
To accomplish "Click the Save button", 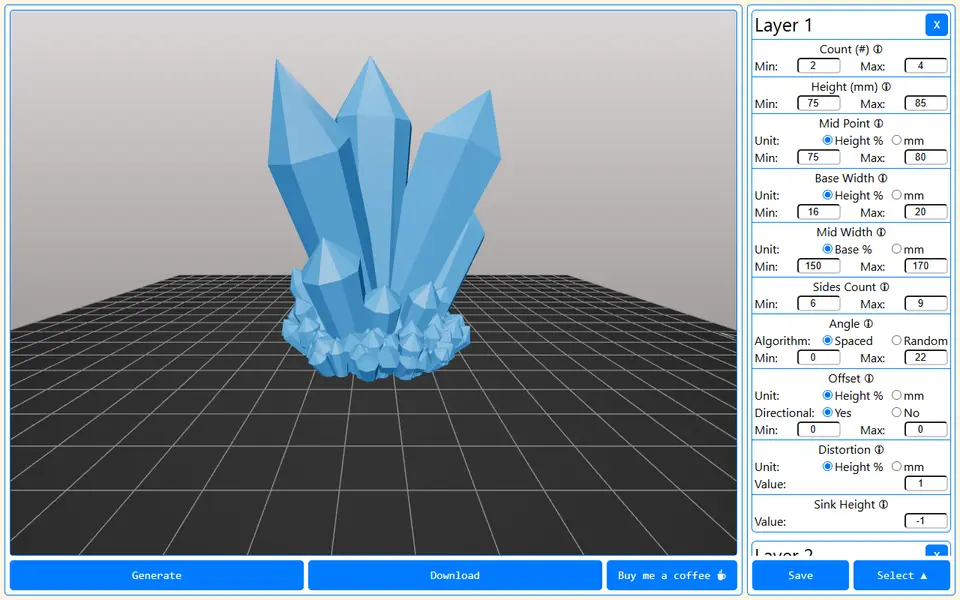I will pyautogui.click(x=800, y=575).
